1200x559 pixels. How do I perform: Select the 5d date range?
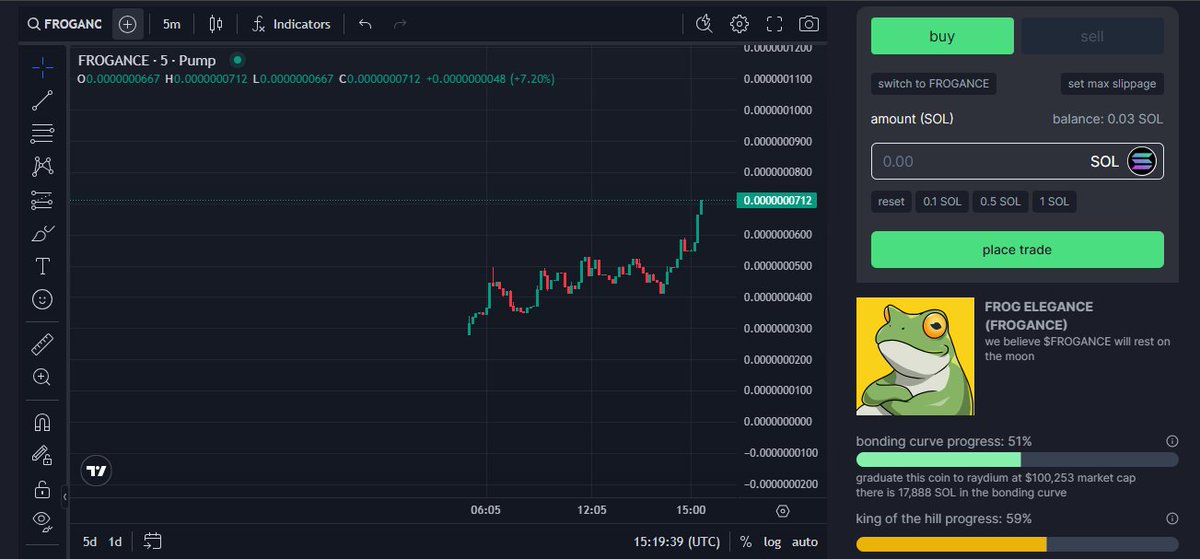pyautogui.click(x=90, y=542)
